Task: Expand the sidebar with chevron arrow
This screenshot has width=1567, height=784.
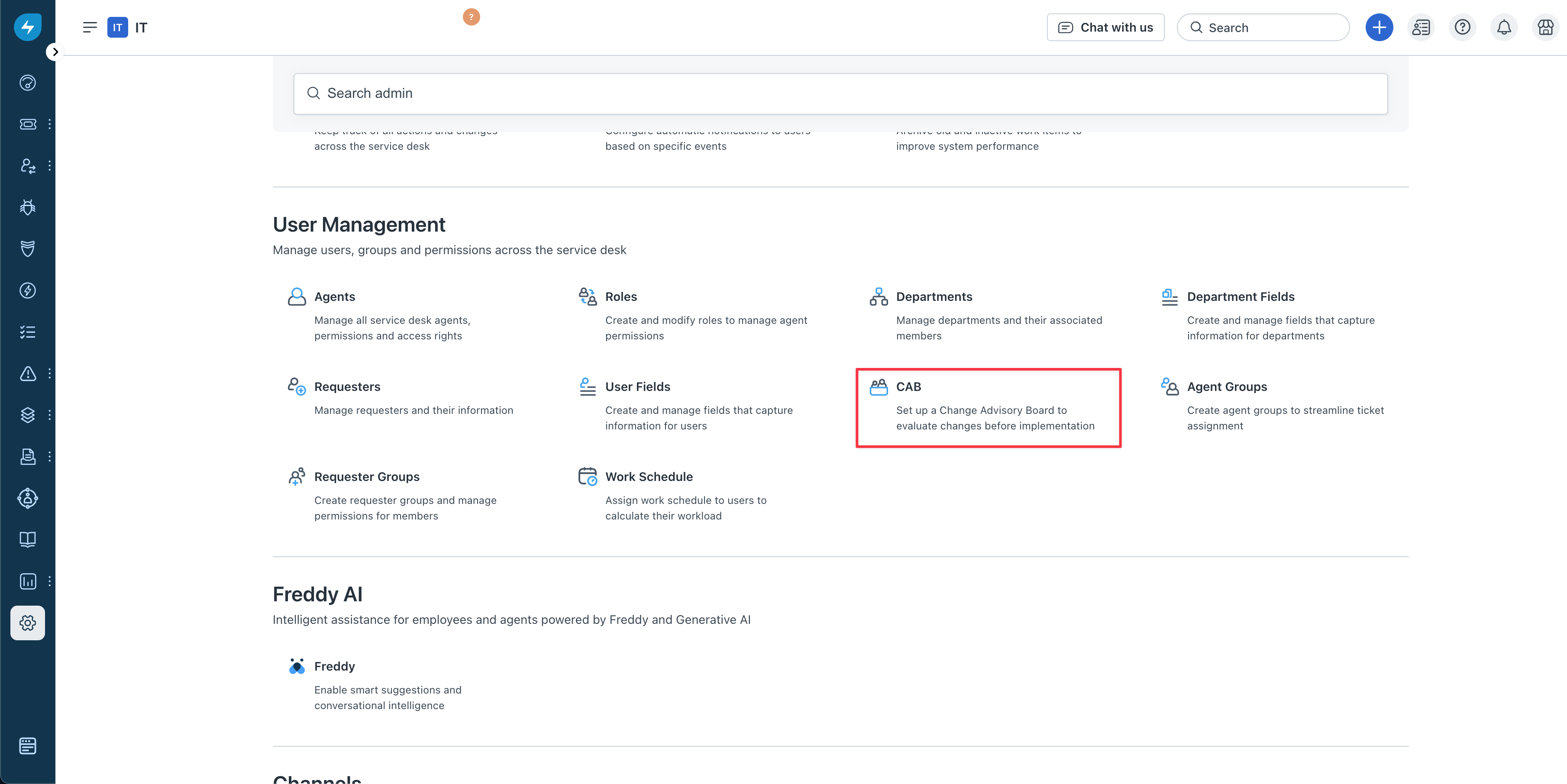Action: tap(55, 52)
